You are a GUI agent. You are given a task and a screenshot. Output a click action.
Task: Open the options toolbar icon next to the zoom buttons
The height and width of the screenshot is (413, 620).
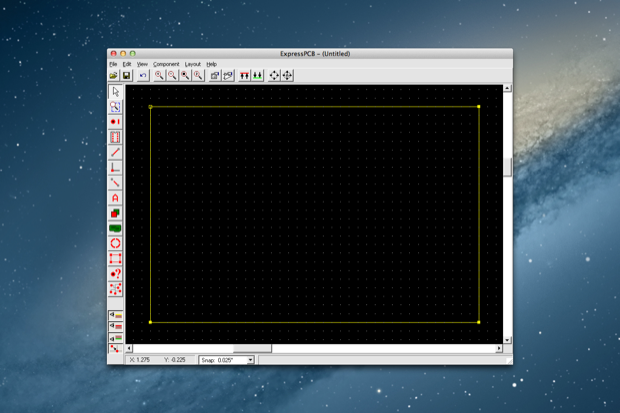click(215, 75)
